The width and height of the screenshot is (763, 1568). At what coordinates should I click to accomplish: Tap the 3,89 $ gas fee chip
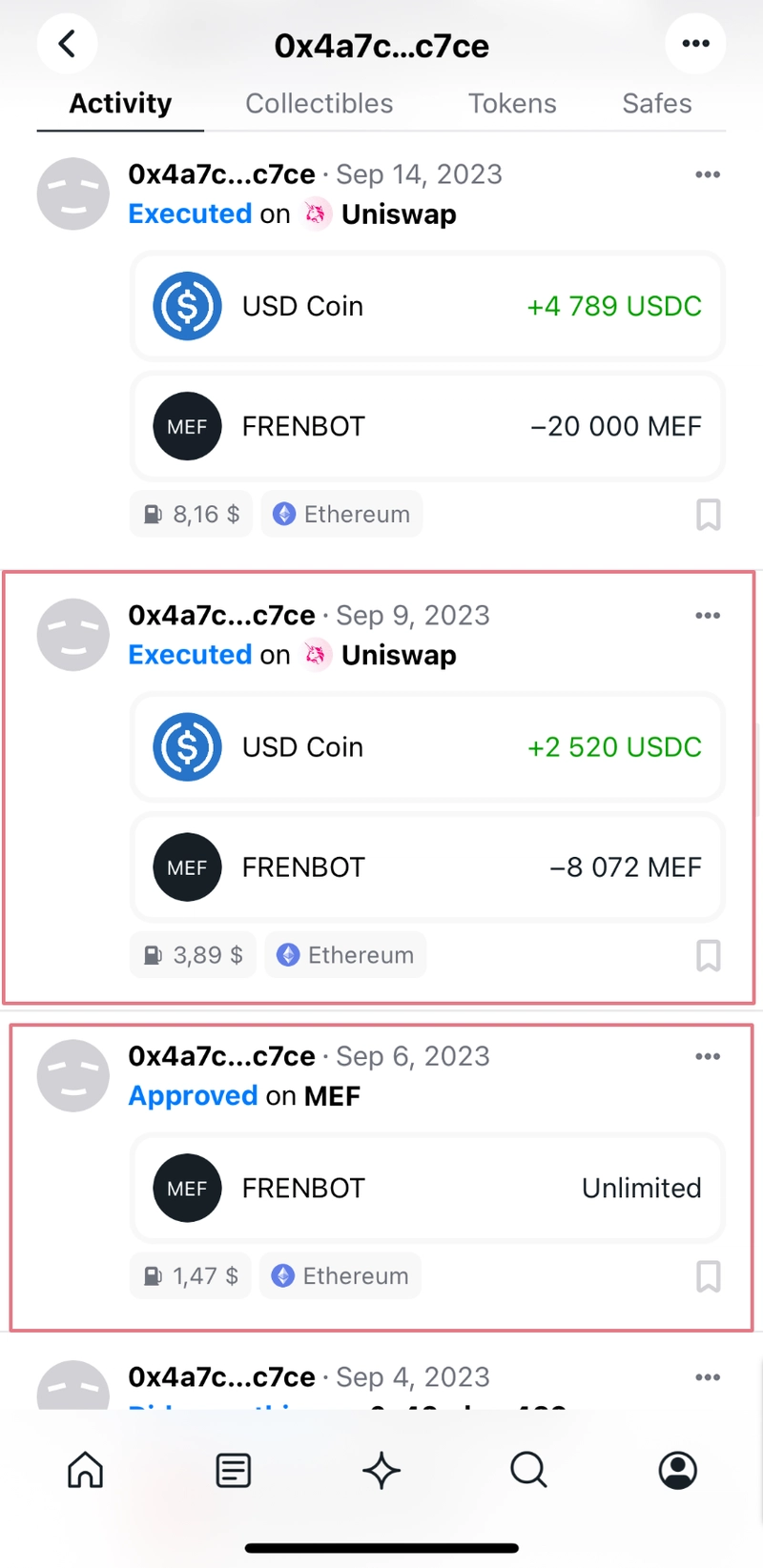click(x=193, y=955)
